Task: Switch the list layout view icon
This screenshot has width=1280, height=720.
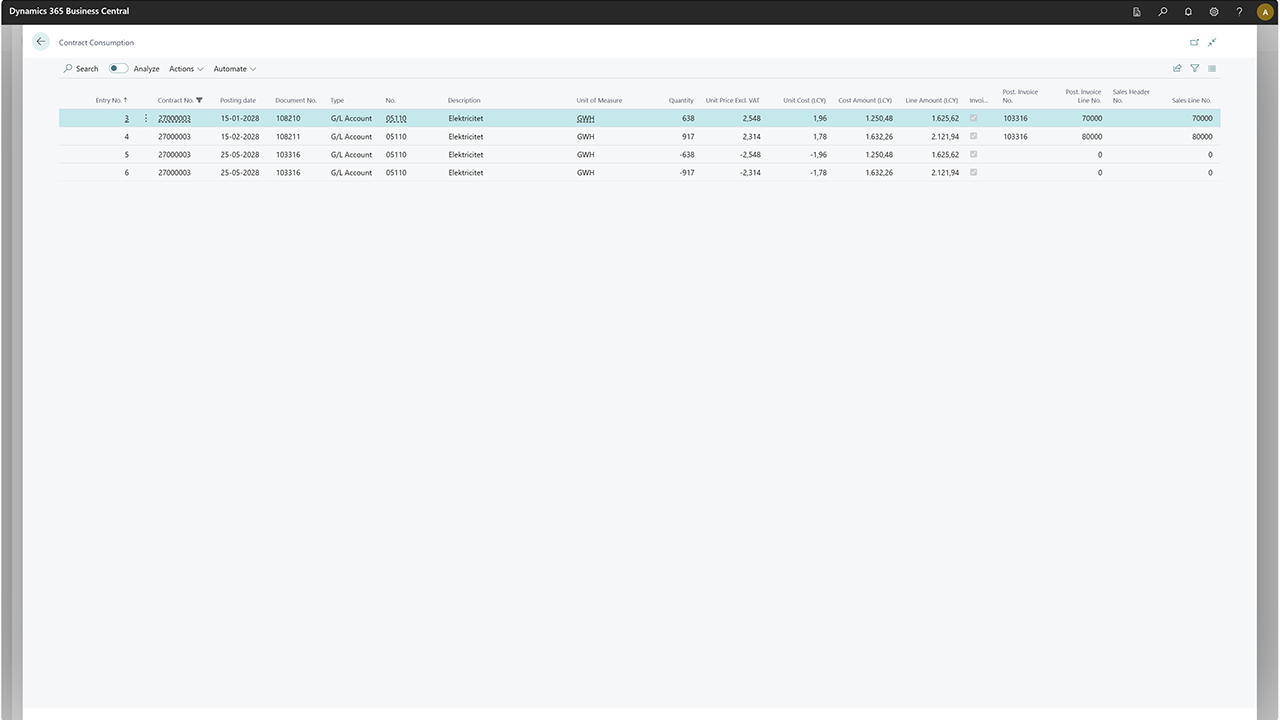Action: [1212, 69]
